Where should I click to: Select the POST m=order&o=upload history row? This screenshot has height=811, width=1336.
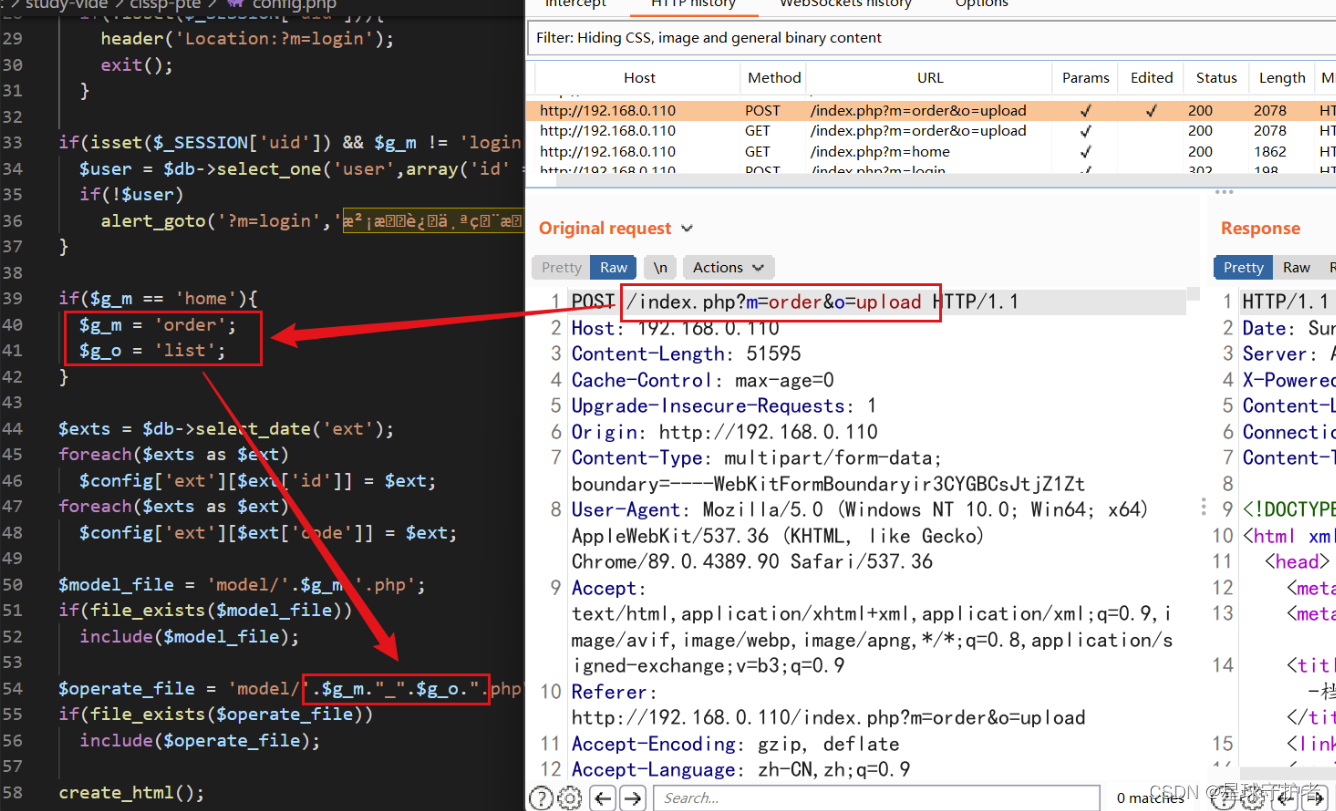(x=931, y=111)
